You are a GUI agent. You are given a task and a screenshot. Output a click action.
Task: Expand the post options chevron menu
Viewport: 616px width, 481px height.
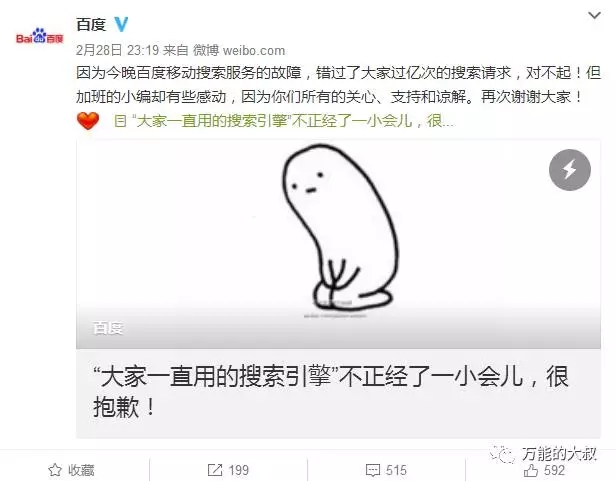click(x=594, y=15)
